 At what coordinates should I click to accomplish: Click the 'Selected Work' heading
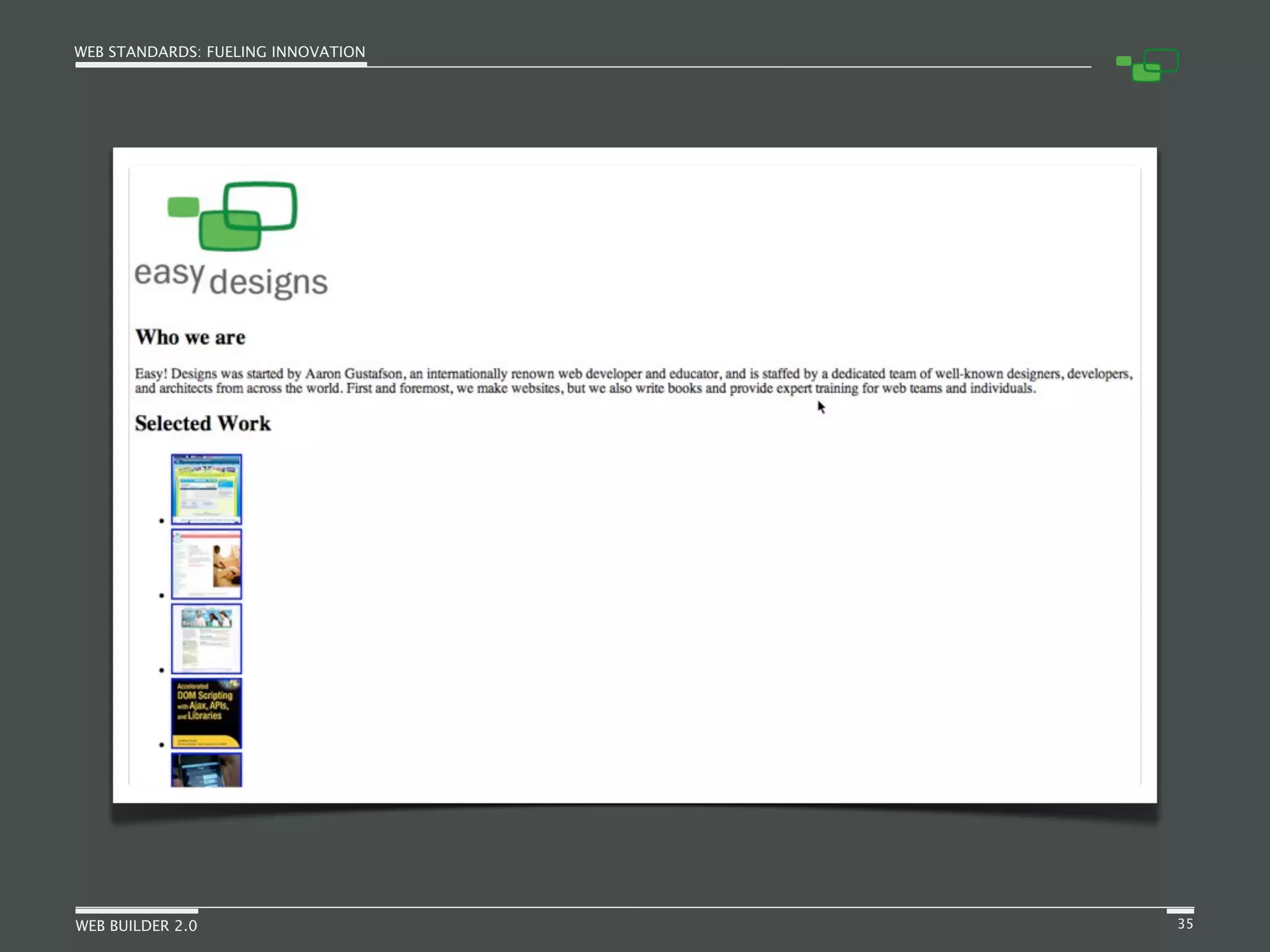click(203, 423)
